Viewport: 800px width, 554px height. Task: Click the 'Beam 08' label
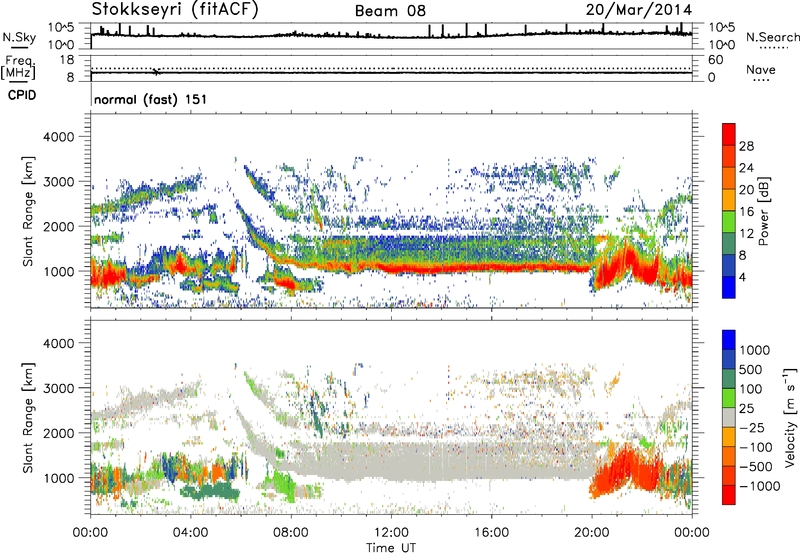coord(390,11)
